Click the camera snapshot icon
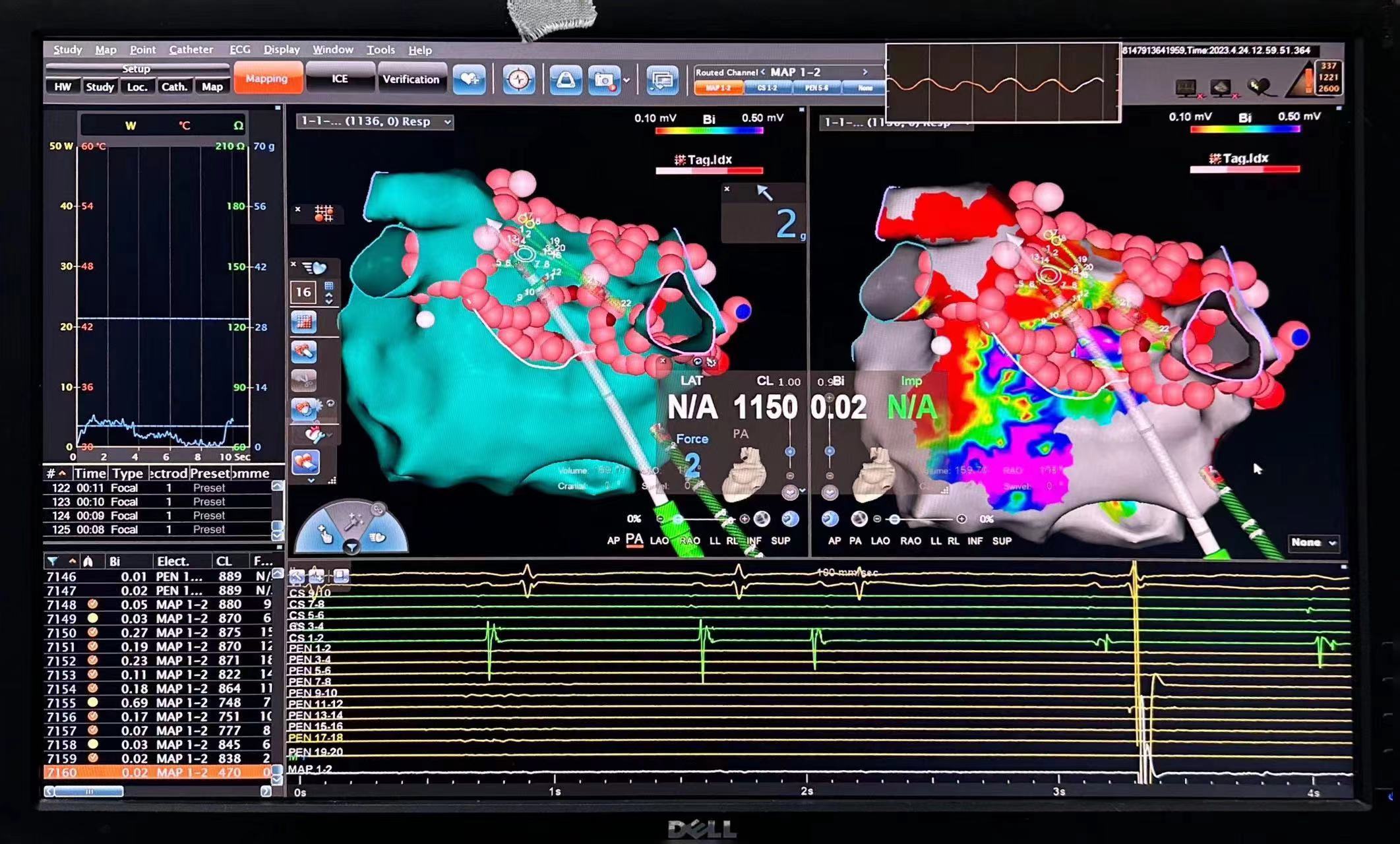Viewport: 1400px width, 844px height. tap(603, 80)
